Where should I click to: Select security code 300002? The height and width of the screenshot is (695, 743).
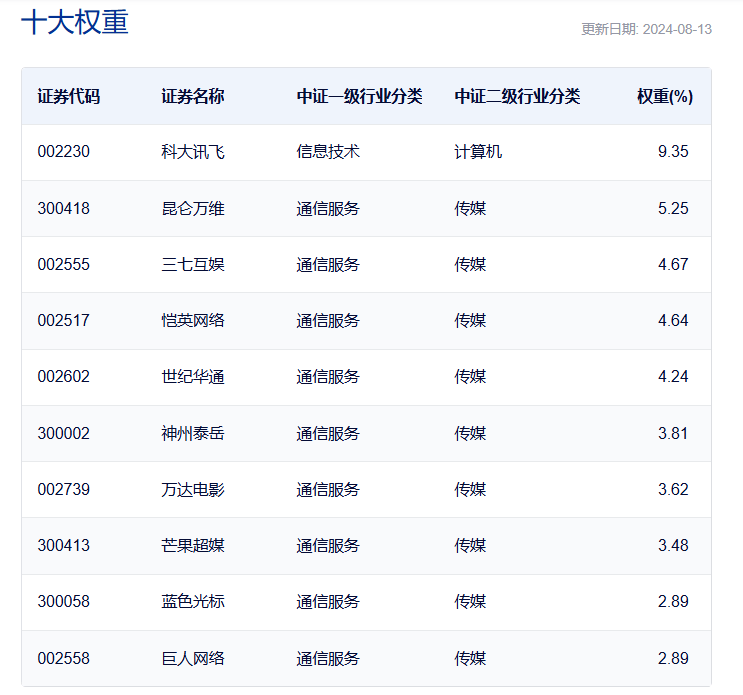click(x=63, y=433)
